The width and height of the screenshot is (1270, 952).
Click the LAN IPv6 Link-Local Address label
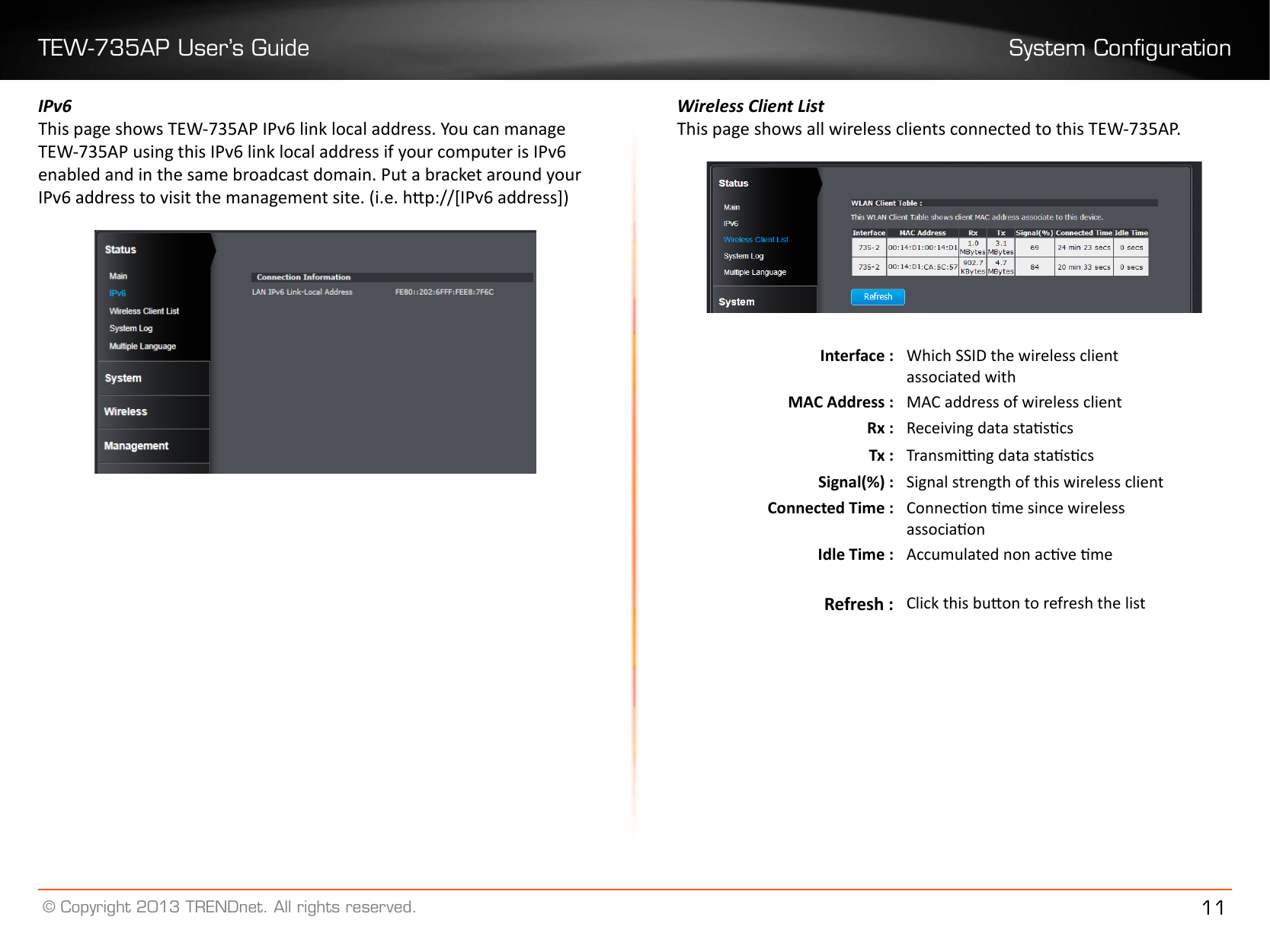[302, 292]
